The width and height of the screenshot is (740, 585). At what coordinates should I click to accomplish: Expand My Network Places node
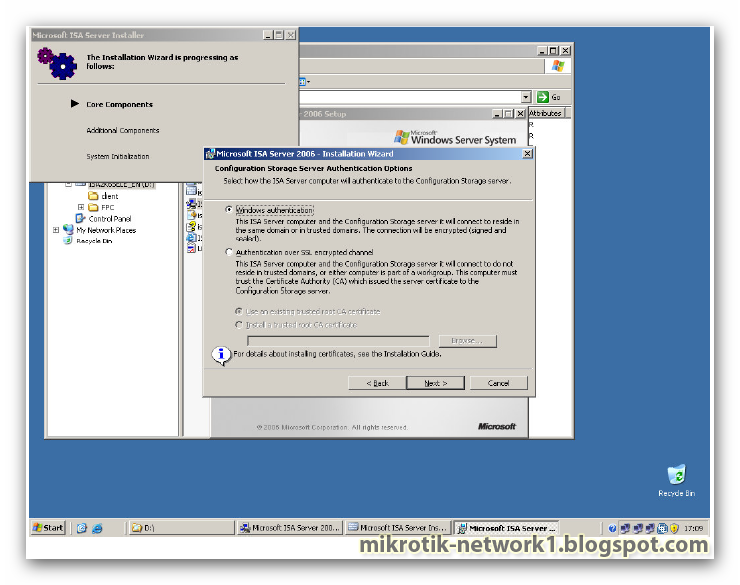56,230
